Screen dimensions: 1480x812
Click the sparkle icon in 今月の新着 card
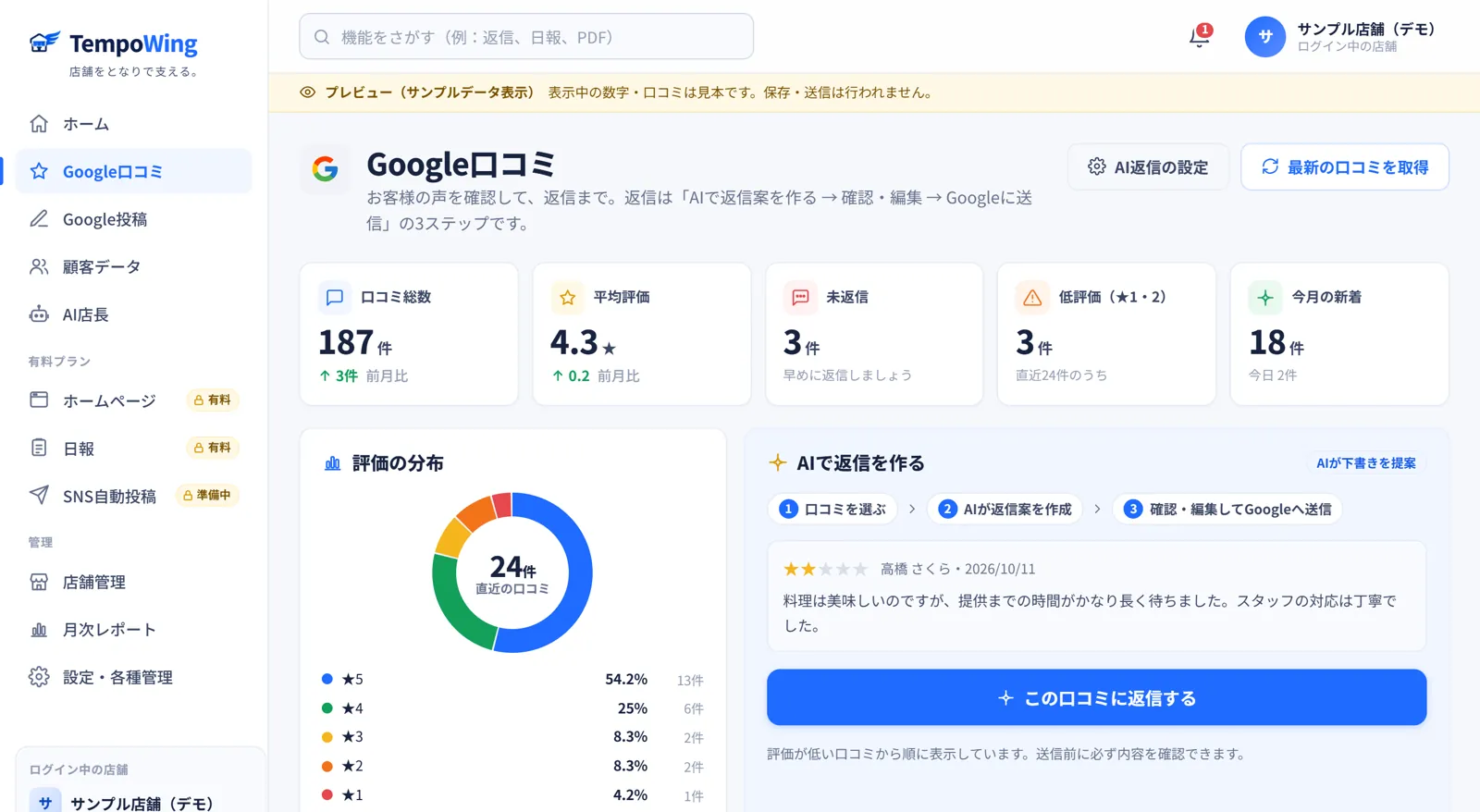coord(1265,297)
